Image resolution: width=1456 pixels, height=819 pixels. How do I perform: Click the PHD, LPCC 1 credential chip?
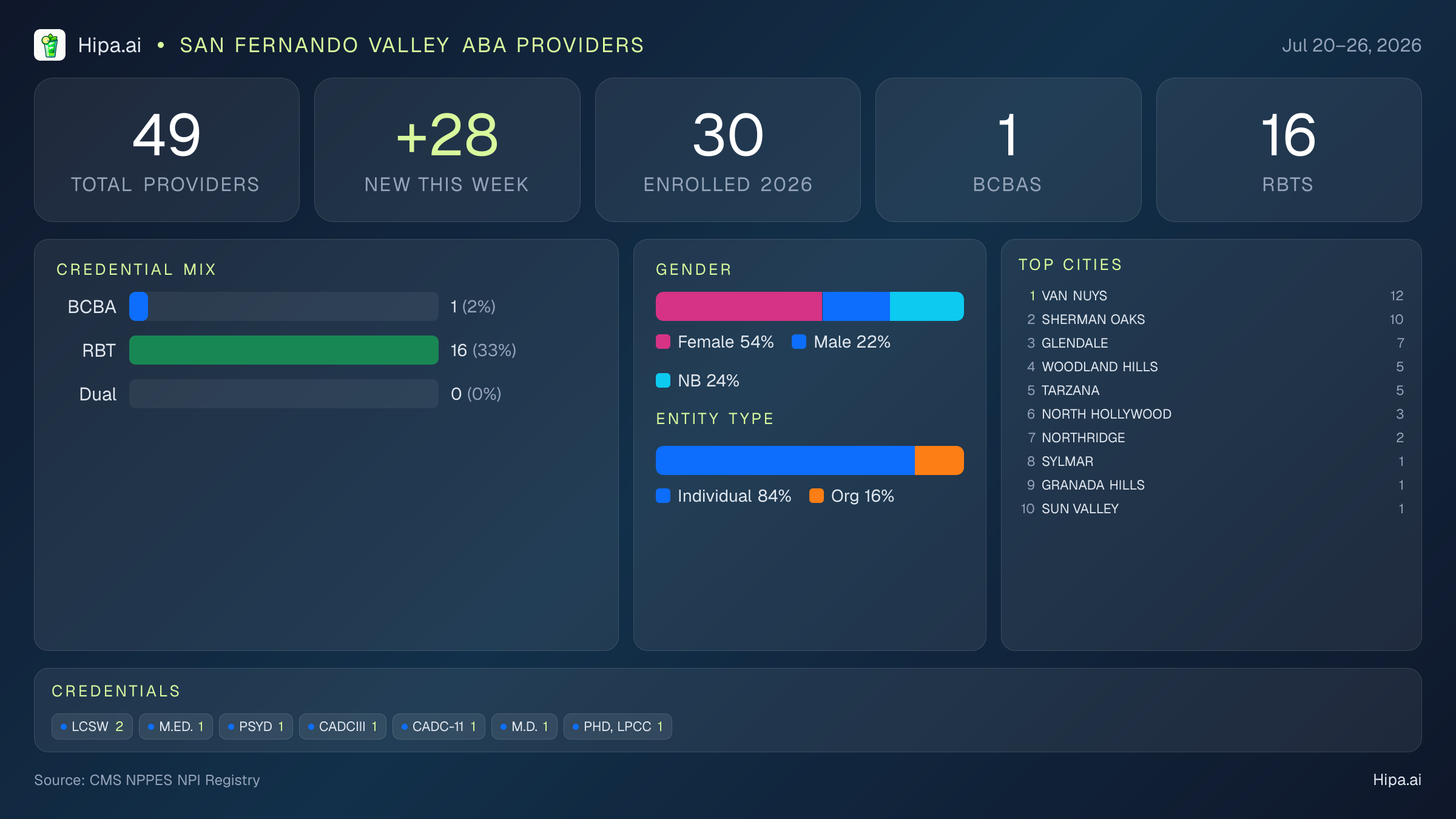click(x=618, y=726)
